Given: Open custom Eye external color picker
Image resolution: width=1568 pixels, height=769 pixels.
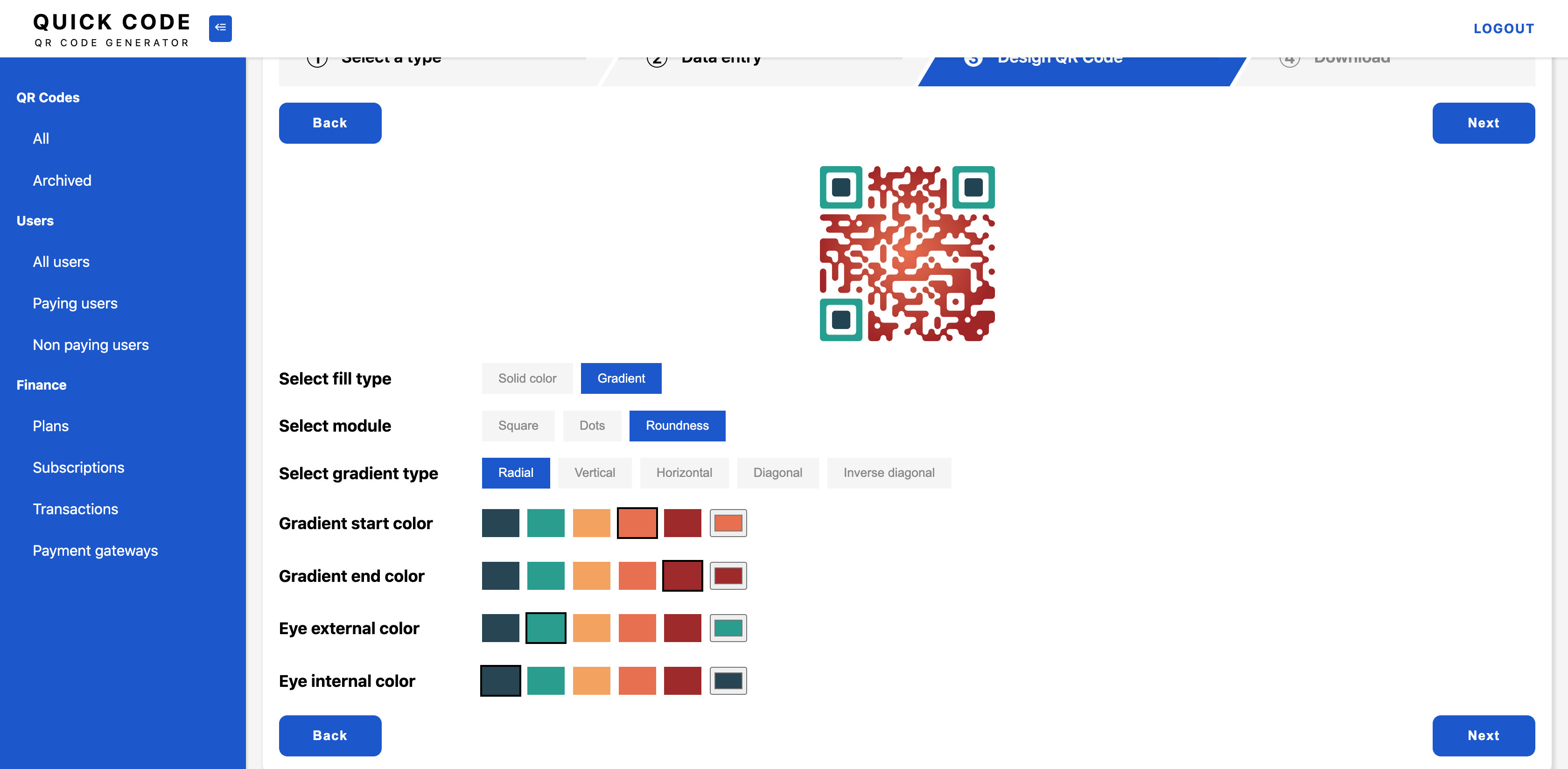Looking at the screenshot, I should [x=728, y=629].
